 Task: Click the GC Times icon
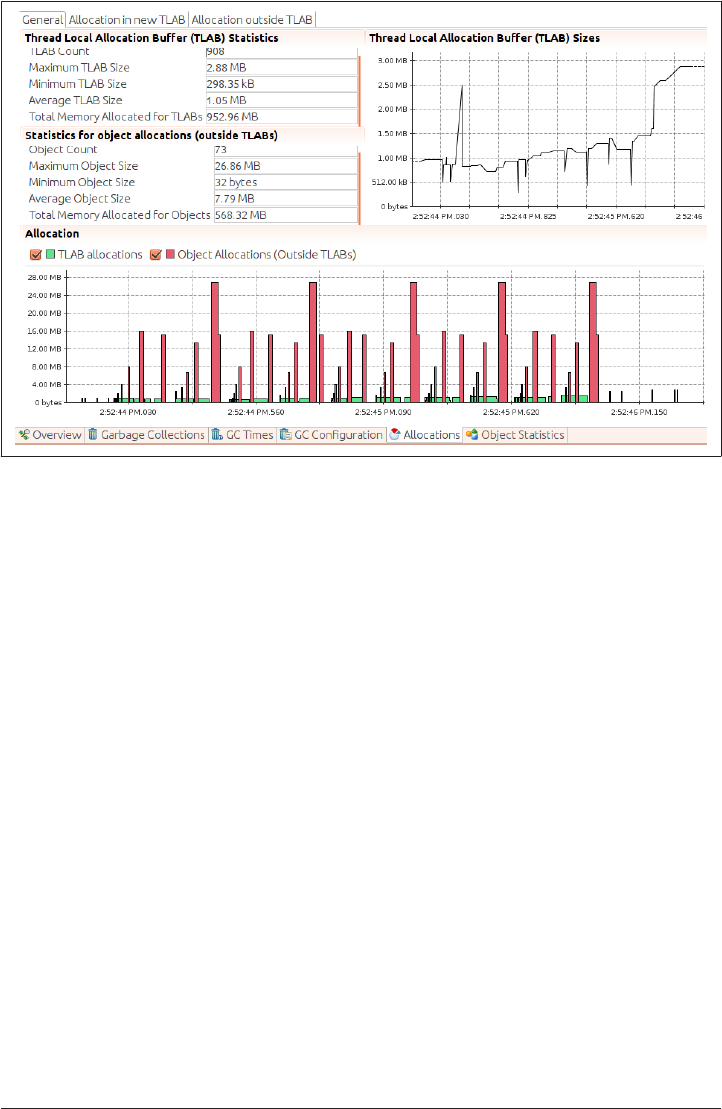pos(217,434)
